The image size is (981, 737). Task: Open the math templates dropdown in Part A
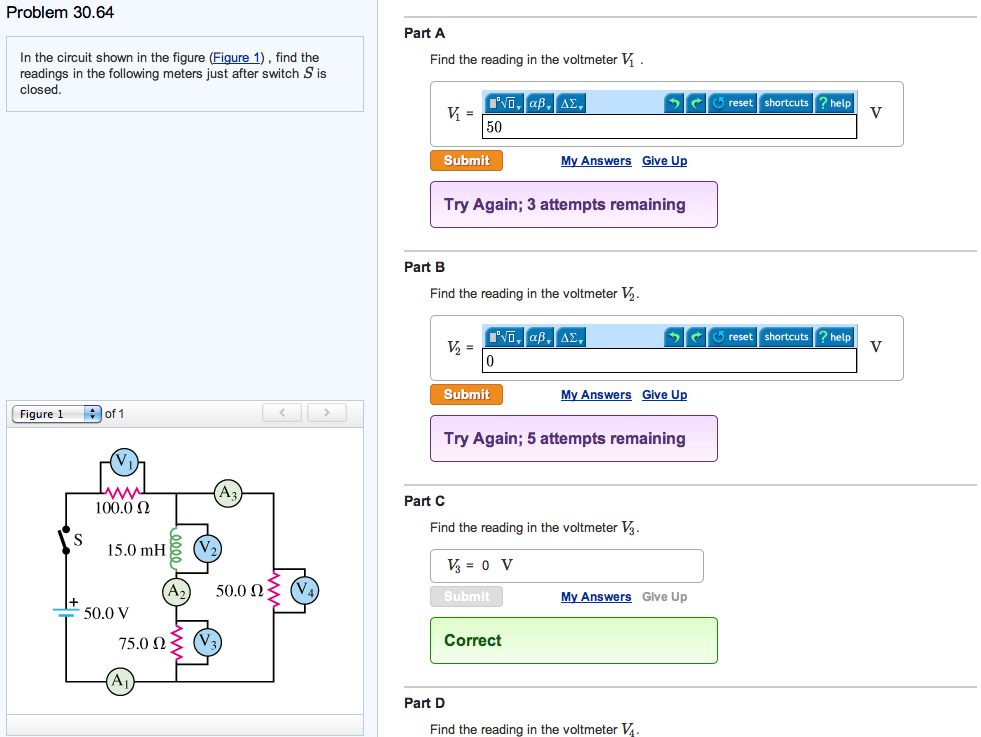(x=505, y=103)
